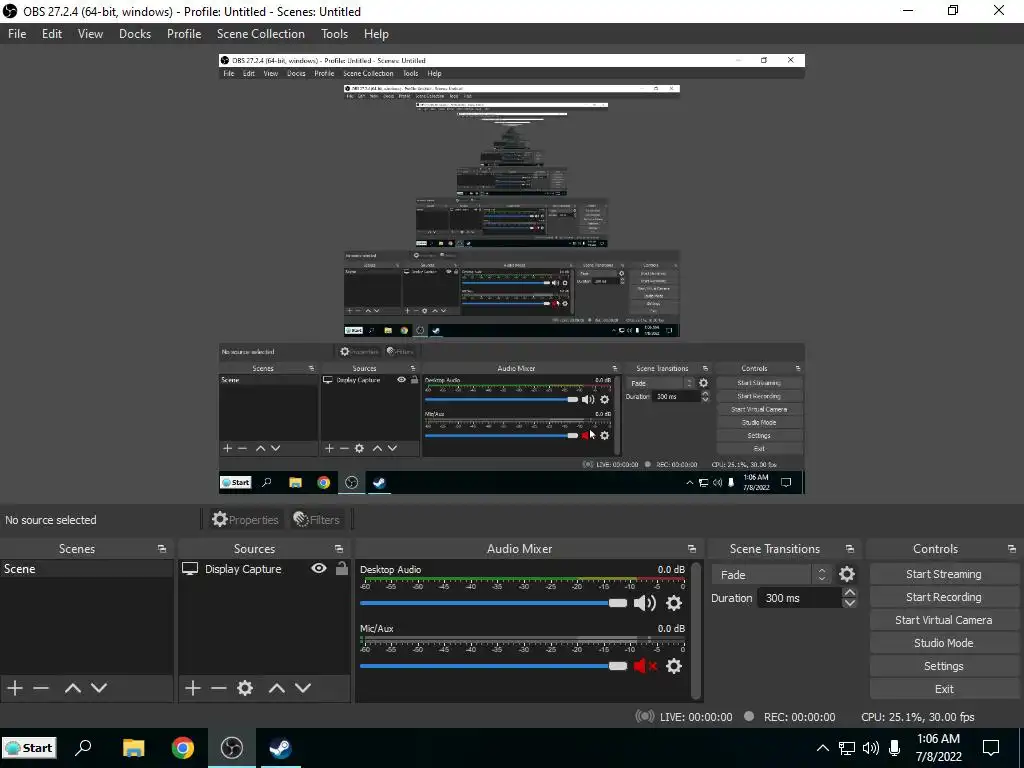Open OBS Settings from Controls

tap(943, 666)
